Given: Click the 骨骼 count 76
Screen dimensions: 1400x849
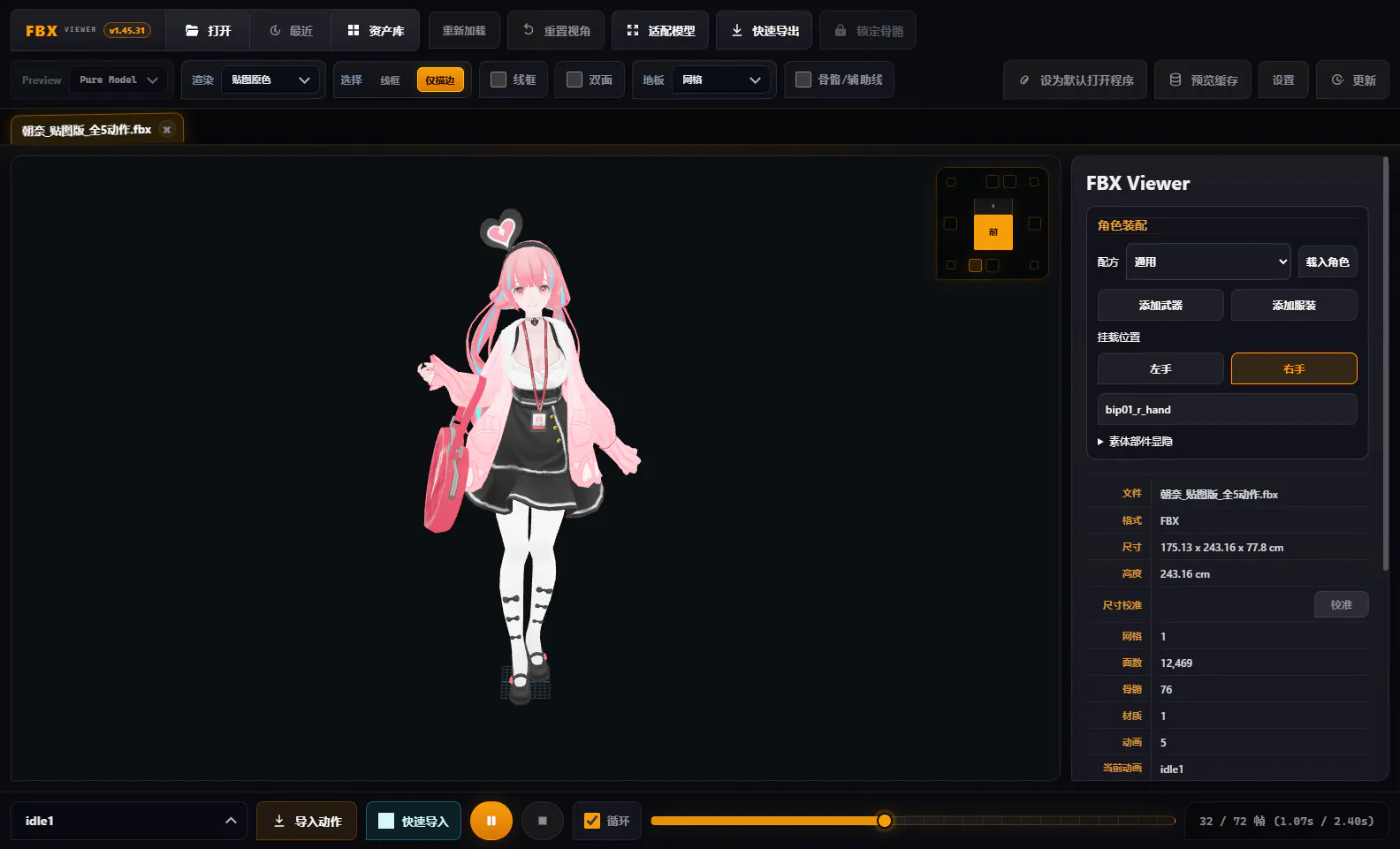Looking at the screenshot, I should (x=1166, y=689).
